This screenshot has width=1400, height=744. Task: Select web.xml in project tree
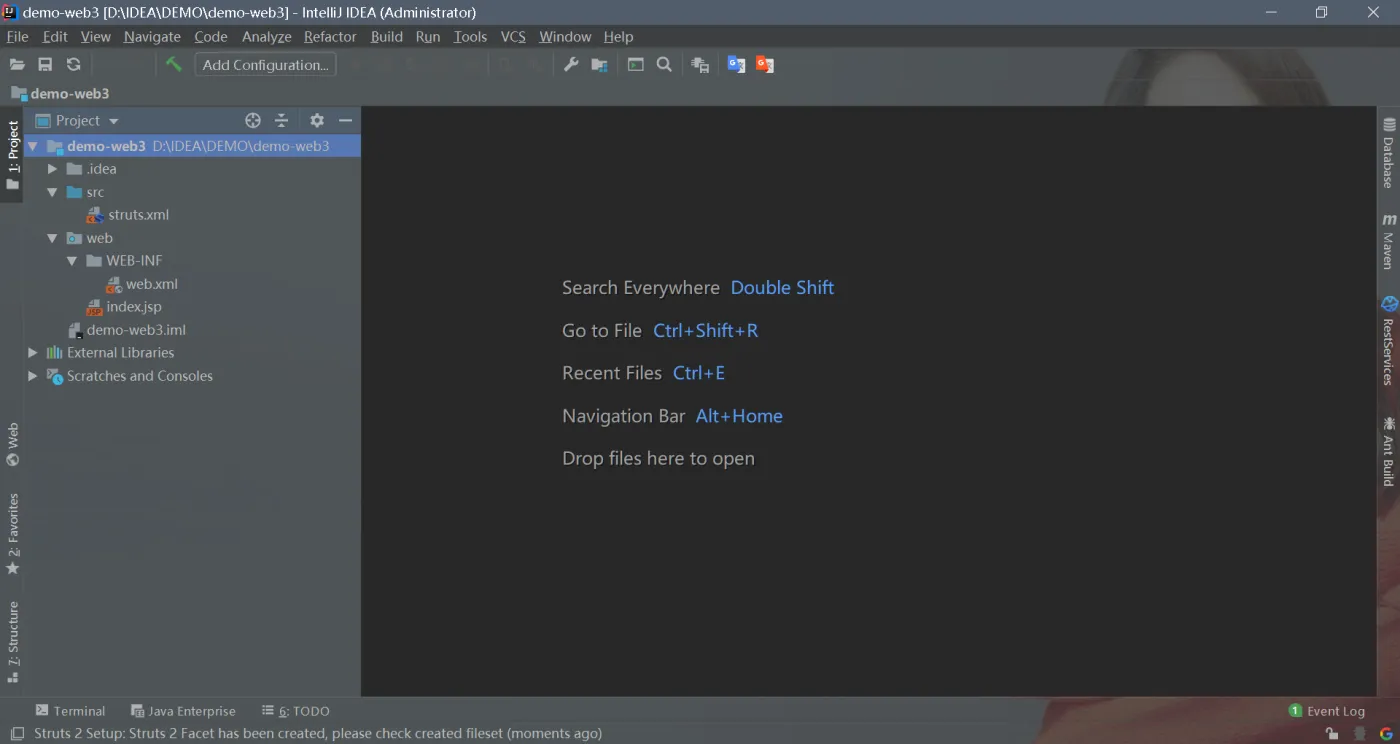coord(151,284)
